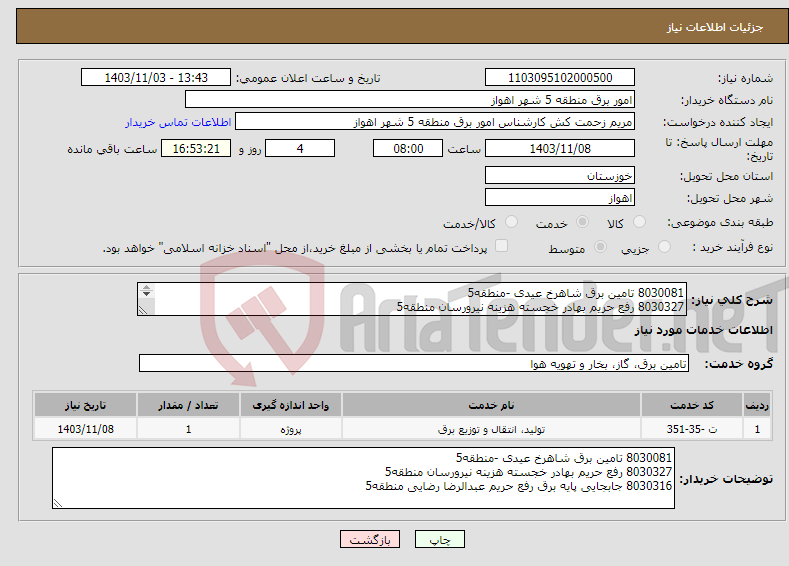Click the cell تولید، انتقال و توزیع برق
789x566 pixels.
tap(491, 429)
